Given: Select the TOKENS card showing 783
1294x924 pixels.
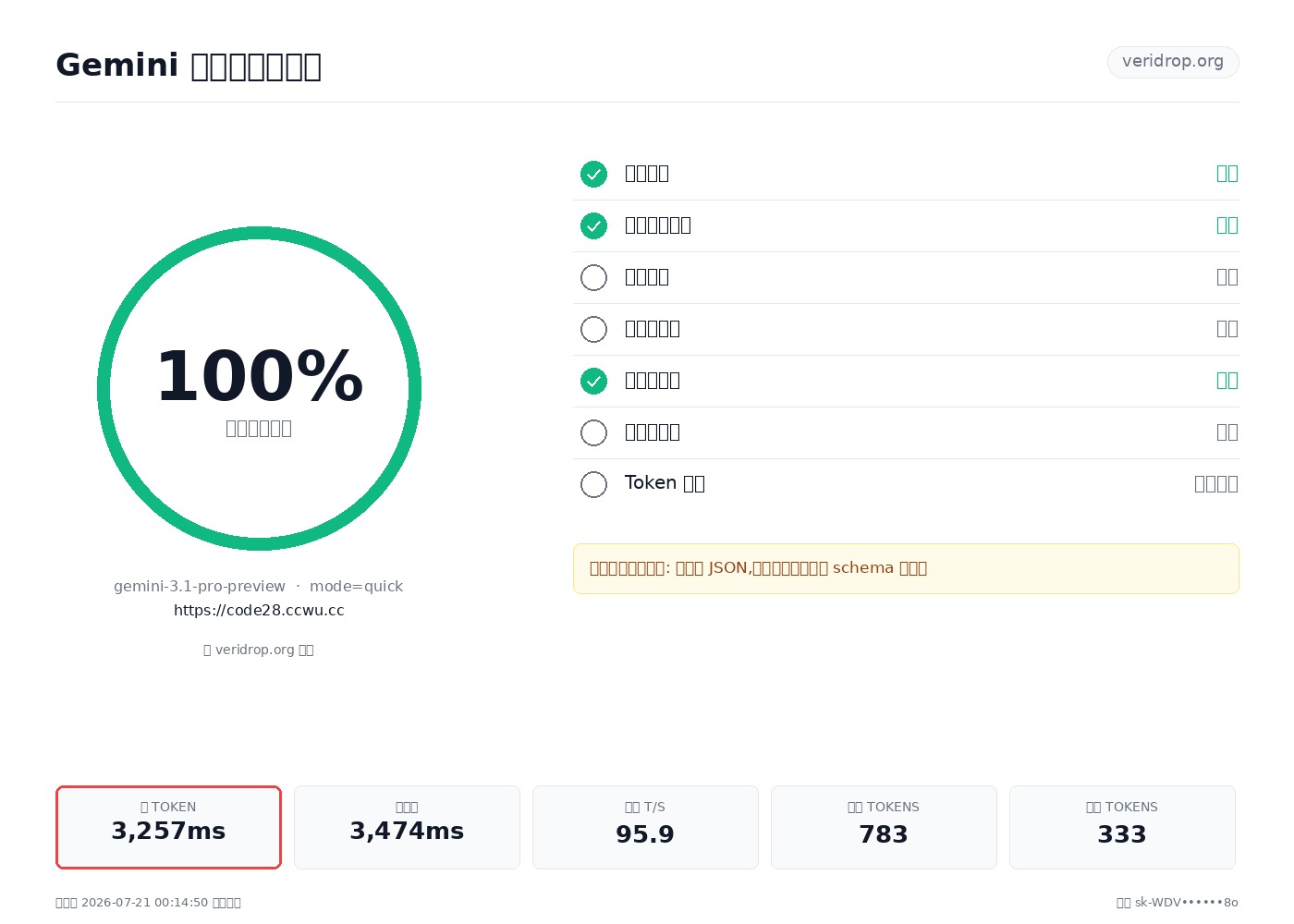Looking at the screenshot, I should coord(884,827).
